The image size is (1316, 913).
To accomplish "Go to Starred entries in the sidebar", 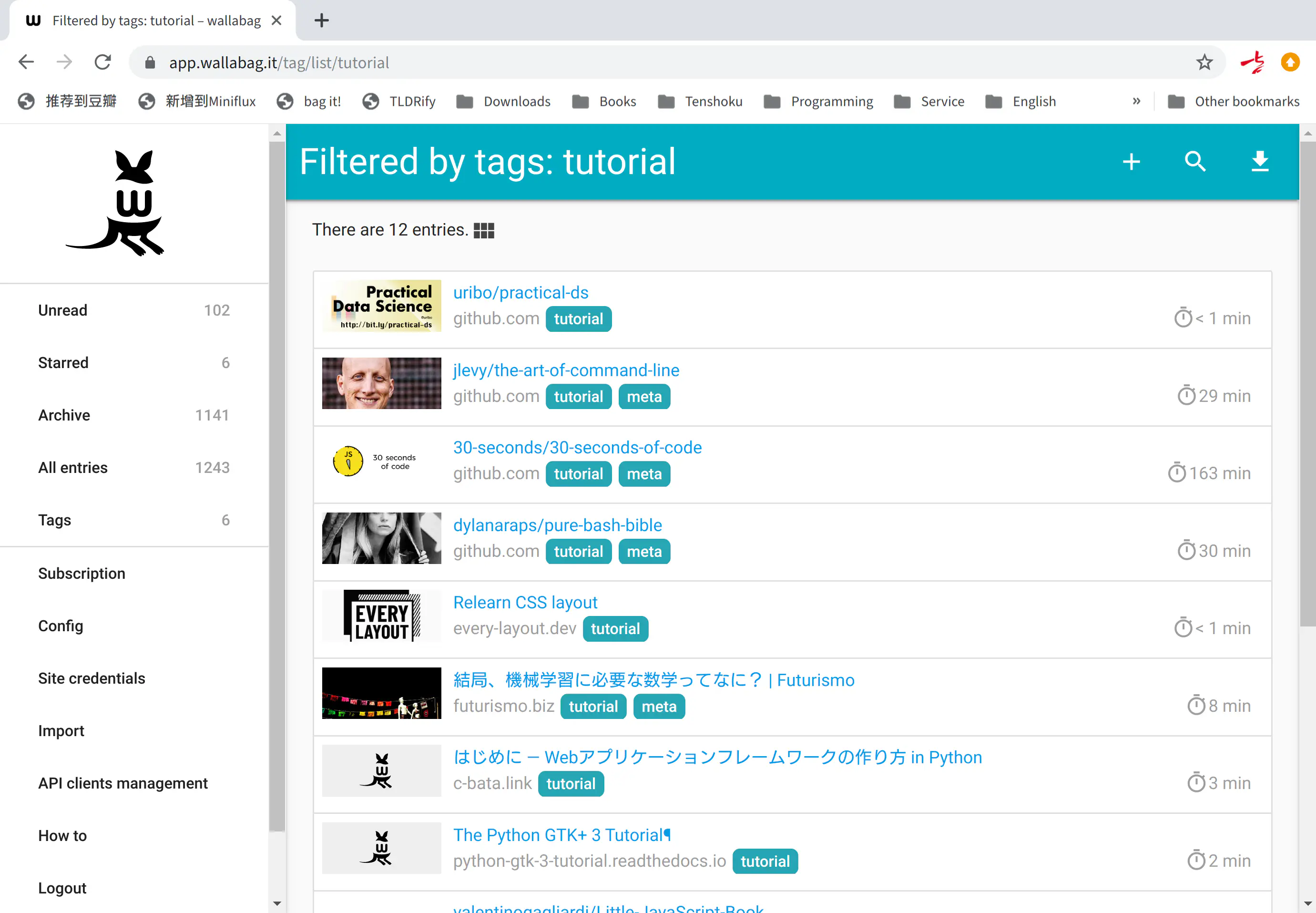I will pos(63,362).
